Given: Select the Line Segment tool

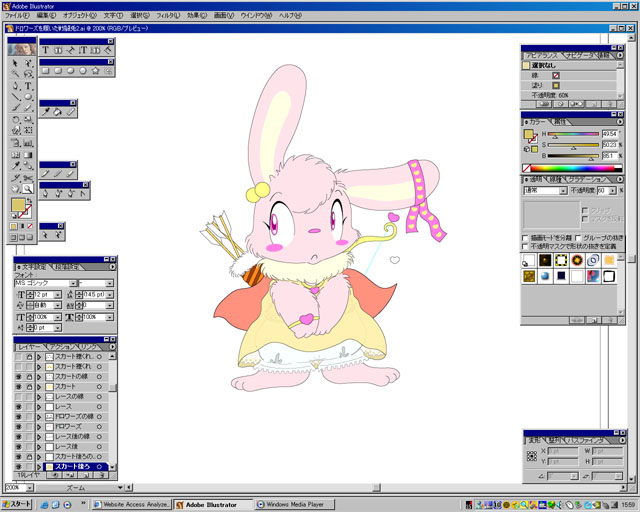Looking at the screenshot, I should 15,97.
